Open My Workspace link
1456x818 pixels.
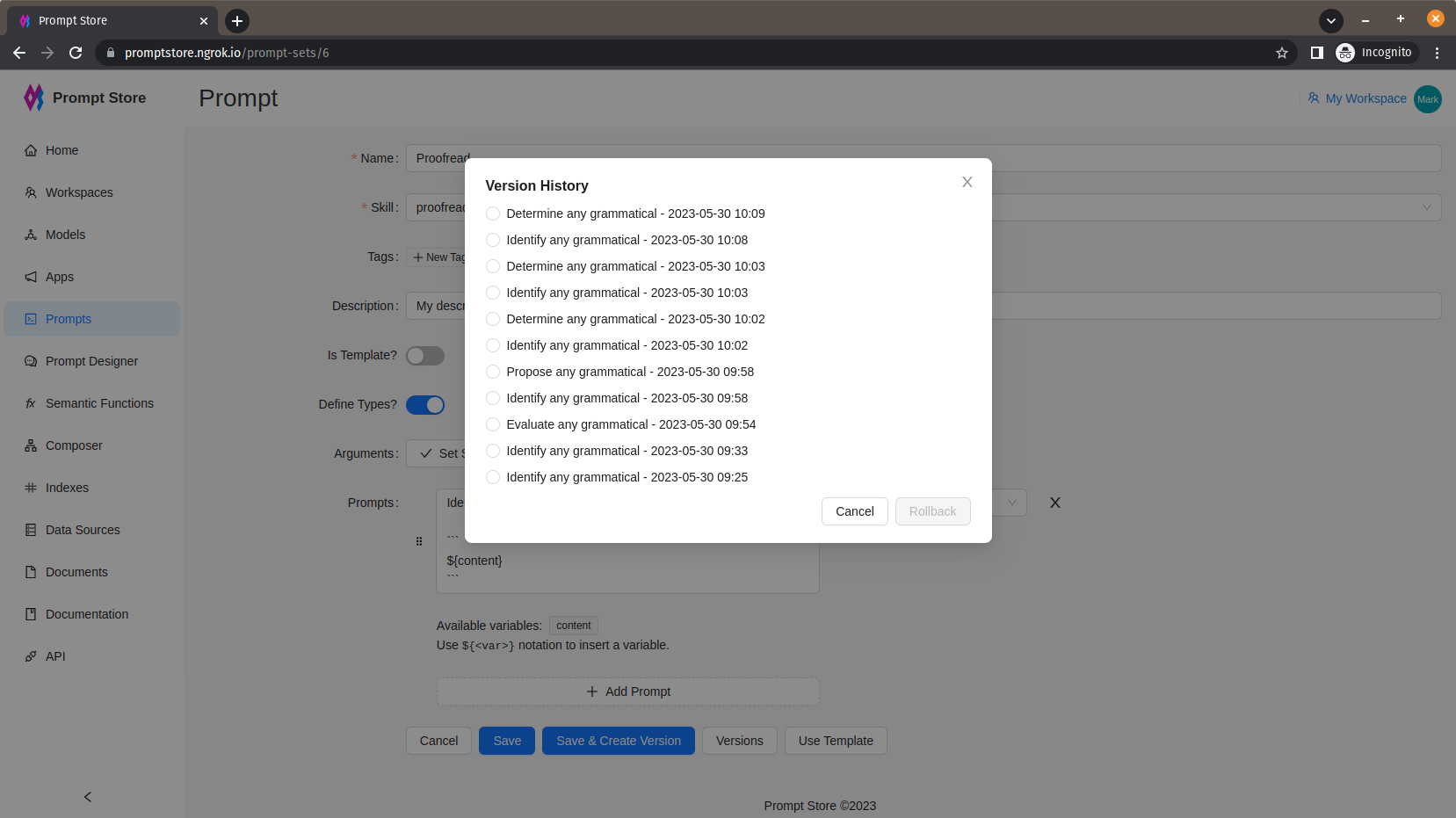(x=1357, y=98)
